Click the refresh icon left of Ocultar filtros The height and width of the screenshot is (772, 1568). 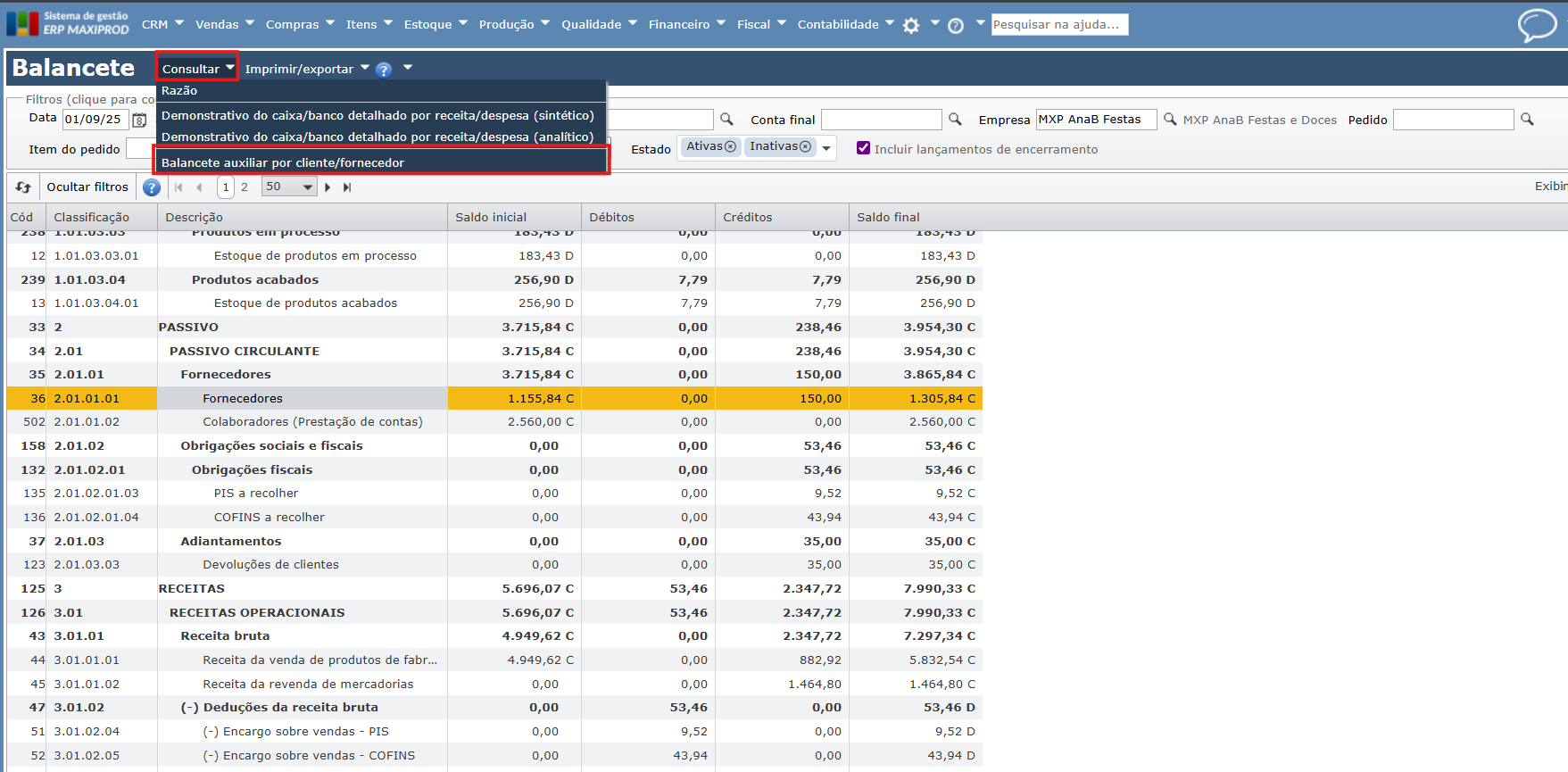click(23, 187)
